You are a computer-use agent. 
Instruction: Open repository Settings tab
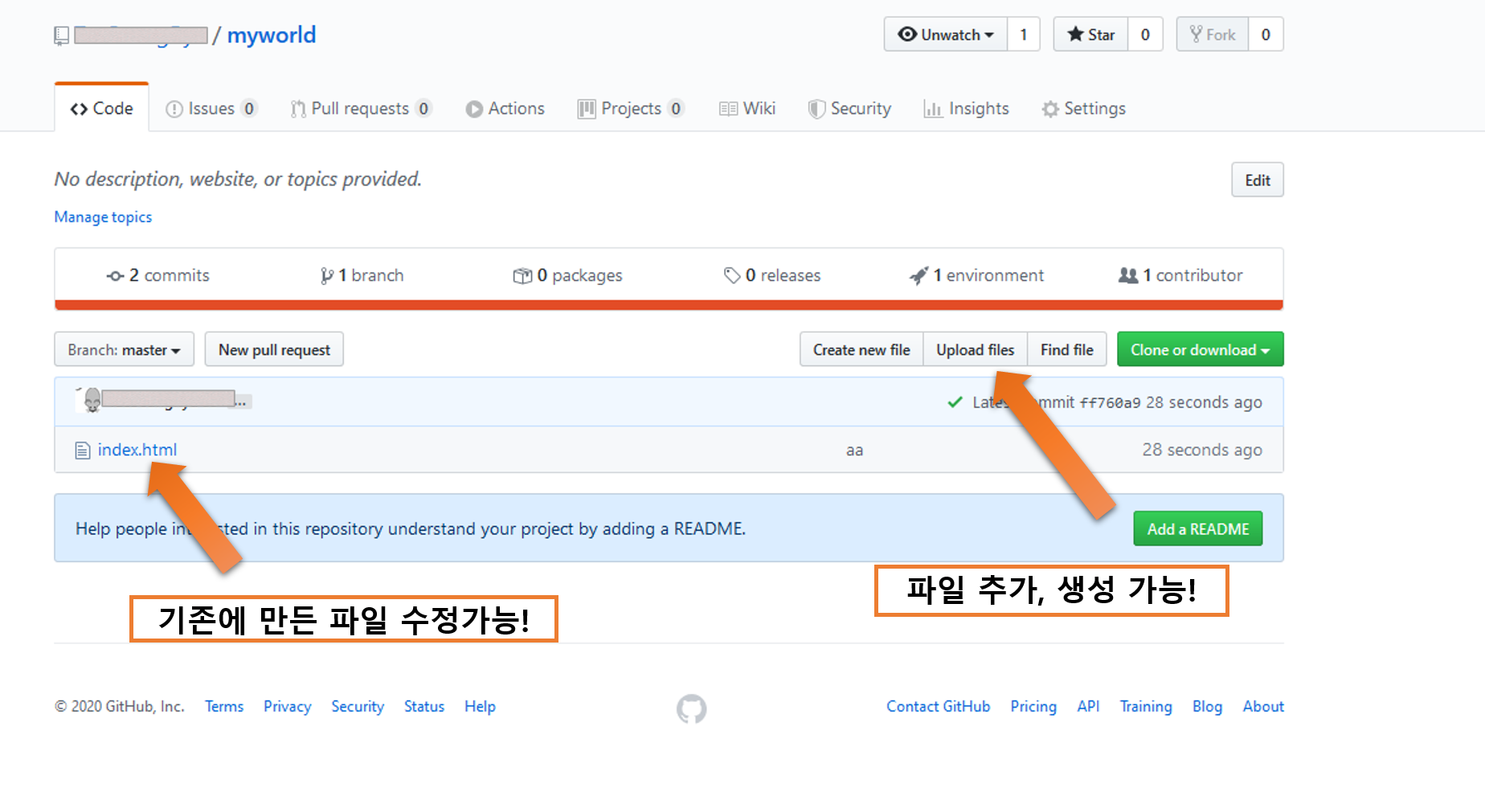pyautogui.click(x=1083, y=108)
